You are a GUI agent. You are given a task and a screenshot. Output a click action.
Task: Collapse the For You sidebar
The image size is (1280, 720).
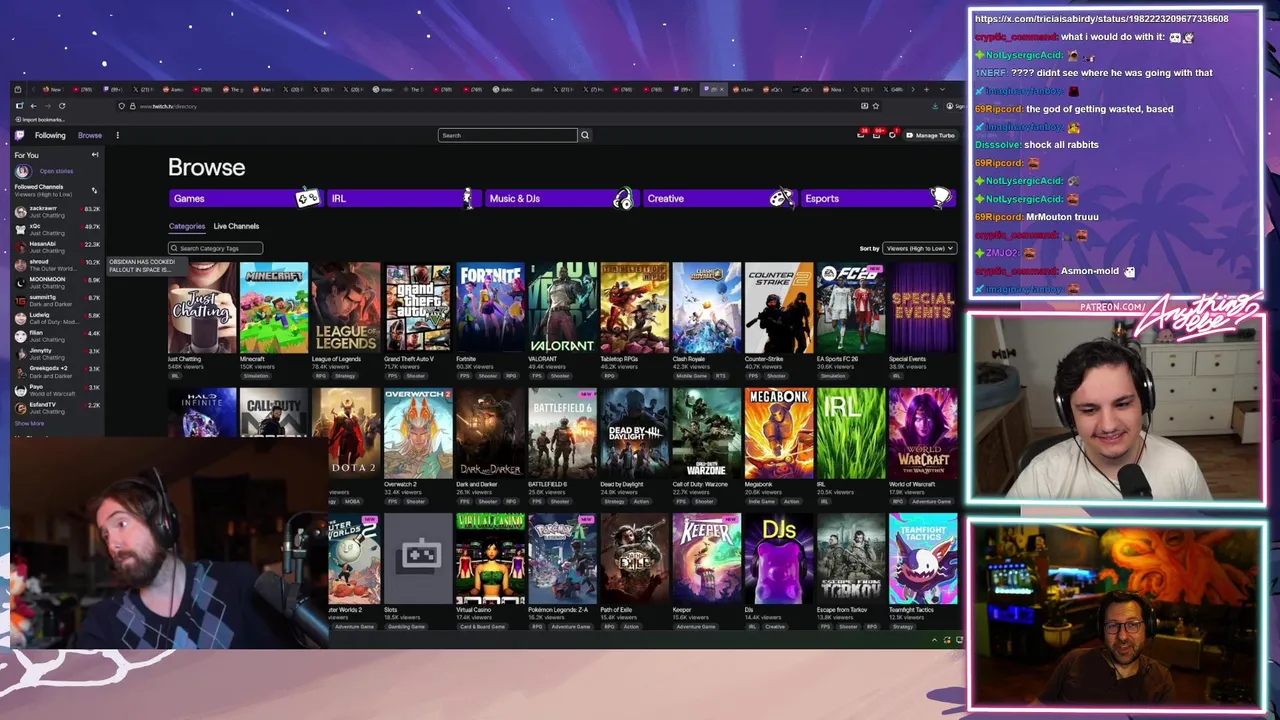(95, 155)
